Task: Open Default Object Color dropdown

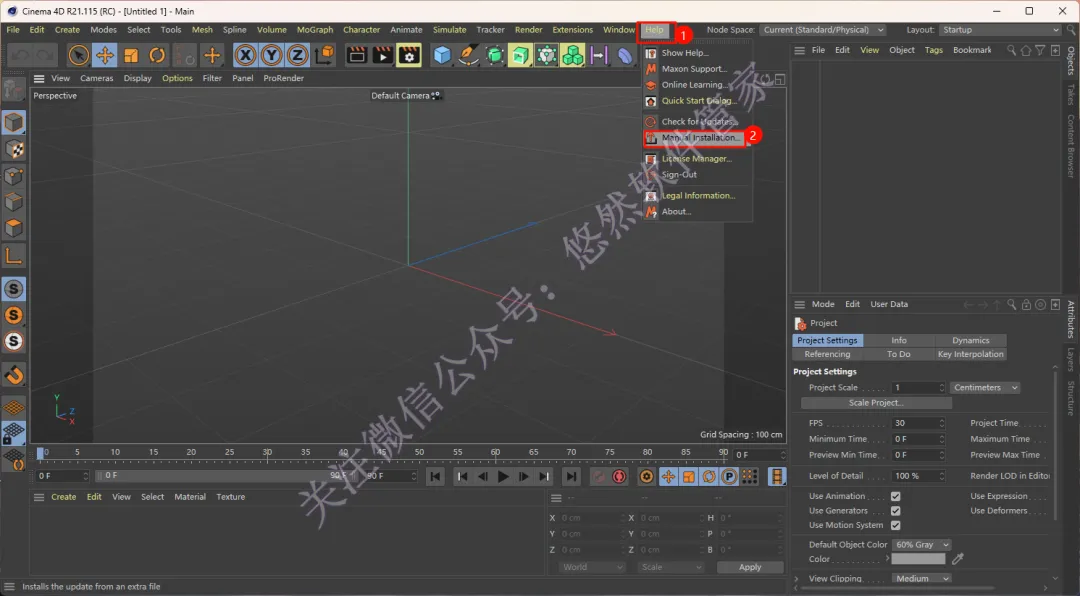Action: 922,544
